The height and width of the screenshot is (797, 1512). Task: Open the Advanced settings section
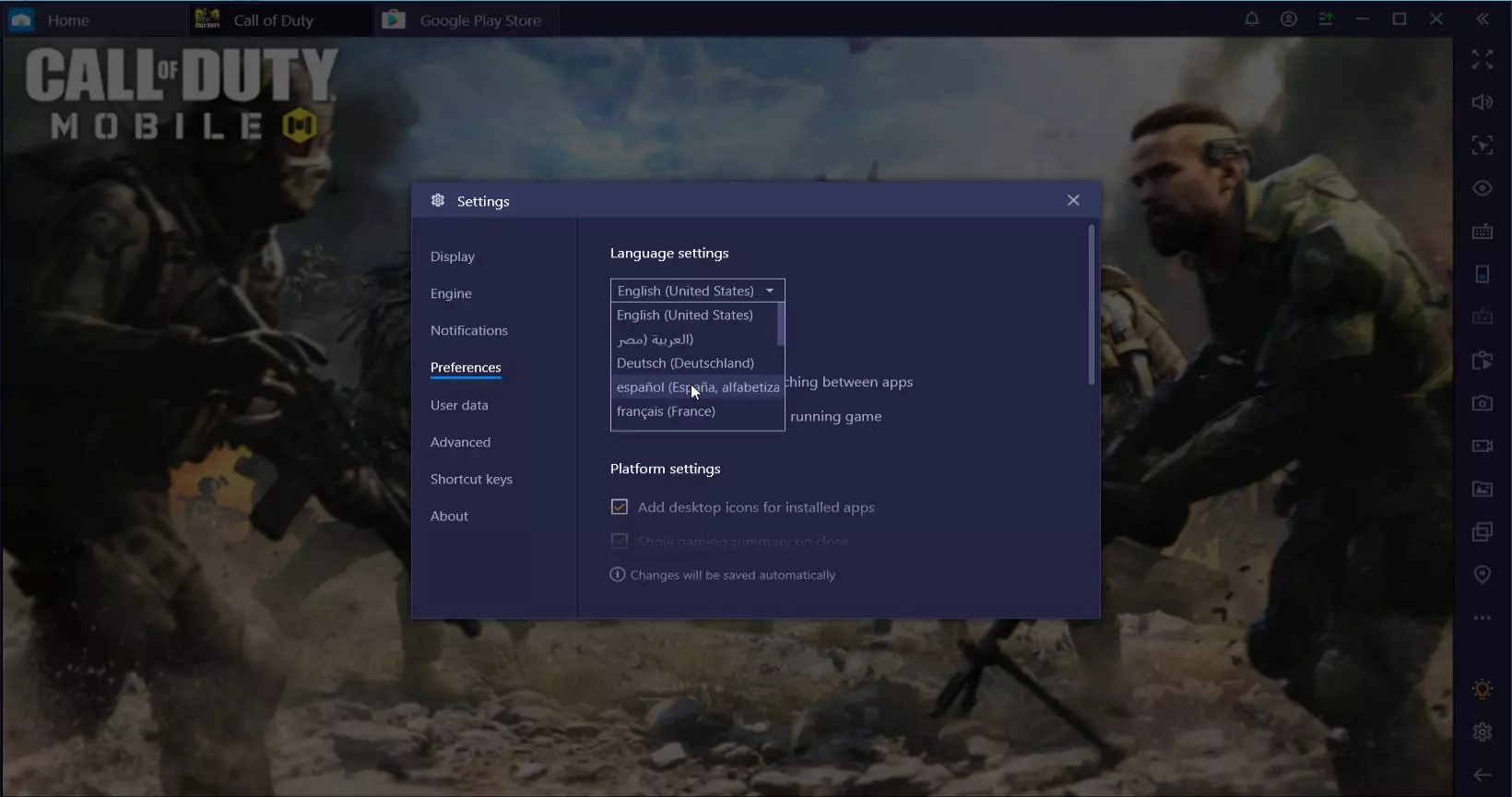[460, 442]
